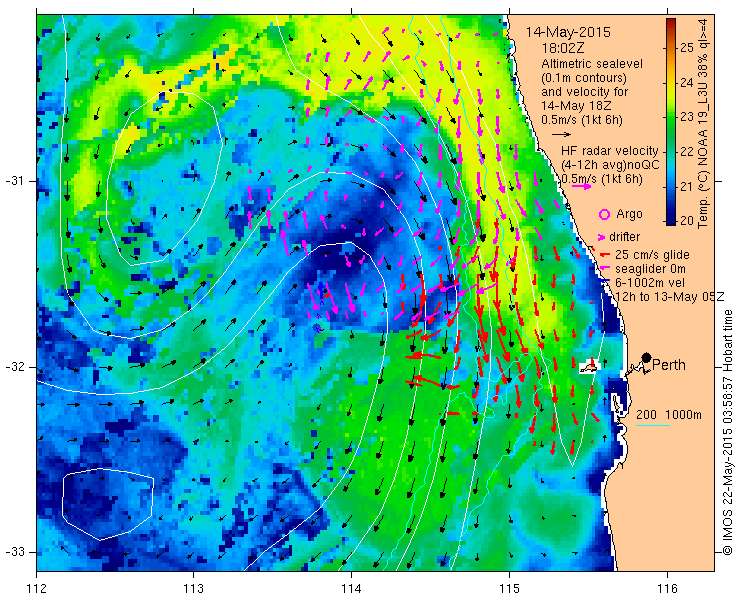
Task: Click the '25 cm/s glide' legend text
Action: (x=652, y=255)
